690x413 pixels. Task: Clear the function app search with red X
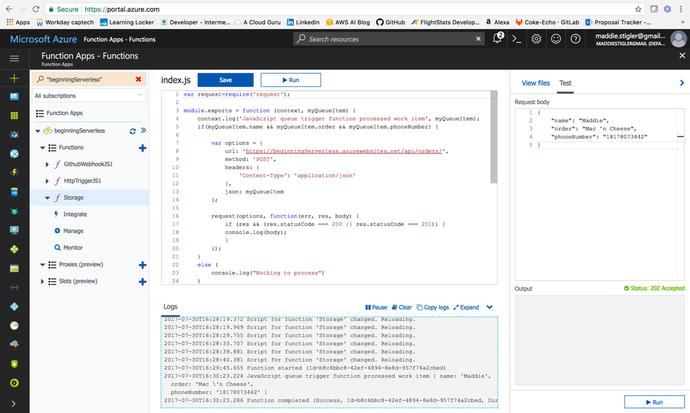click(x=139, y=78)
